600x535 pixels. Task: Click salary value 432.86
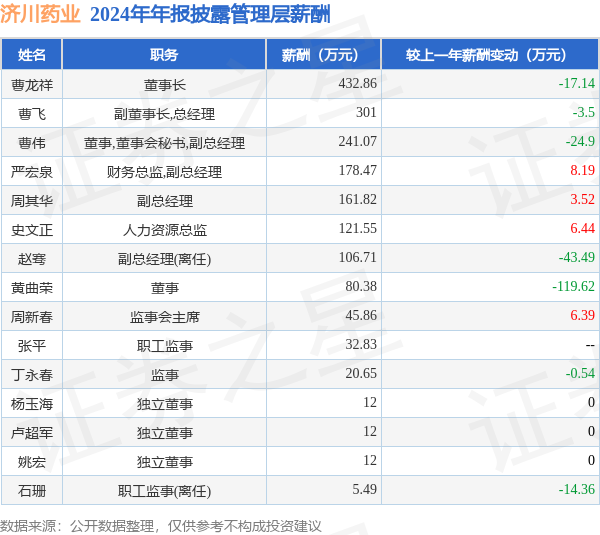357,83
